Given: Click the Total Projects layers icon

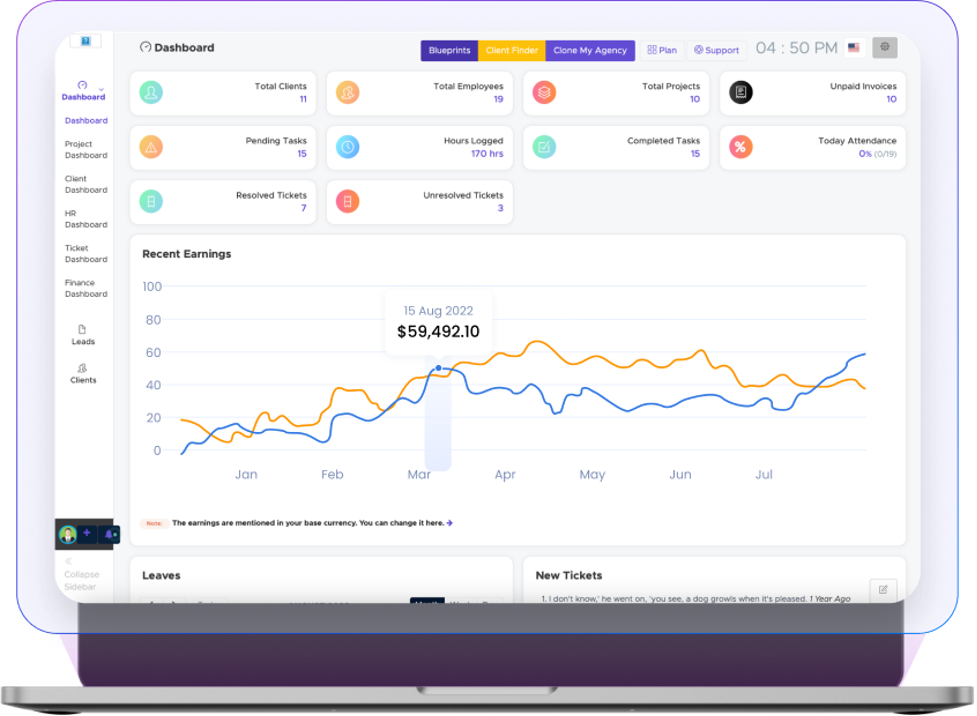Looking at the screenshot, I should (x=544, y=92).
